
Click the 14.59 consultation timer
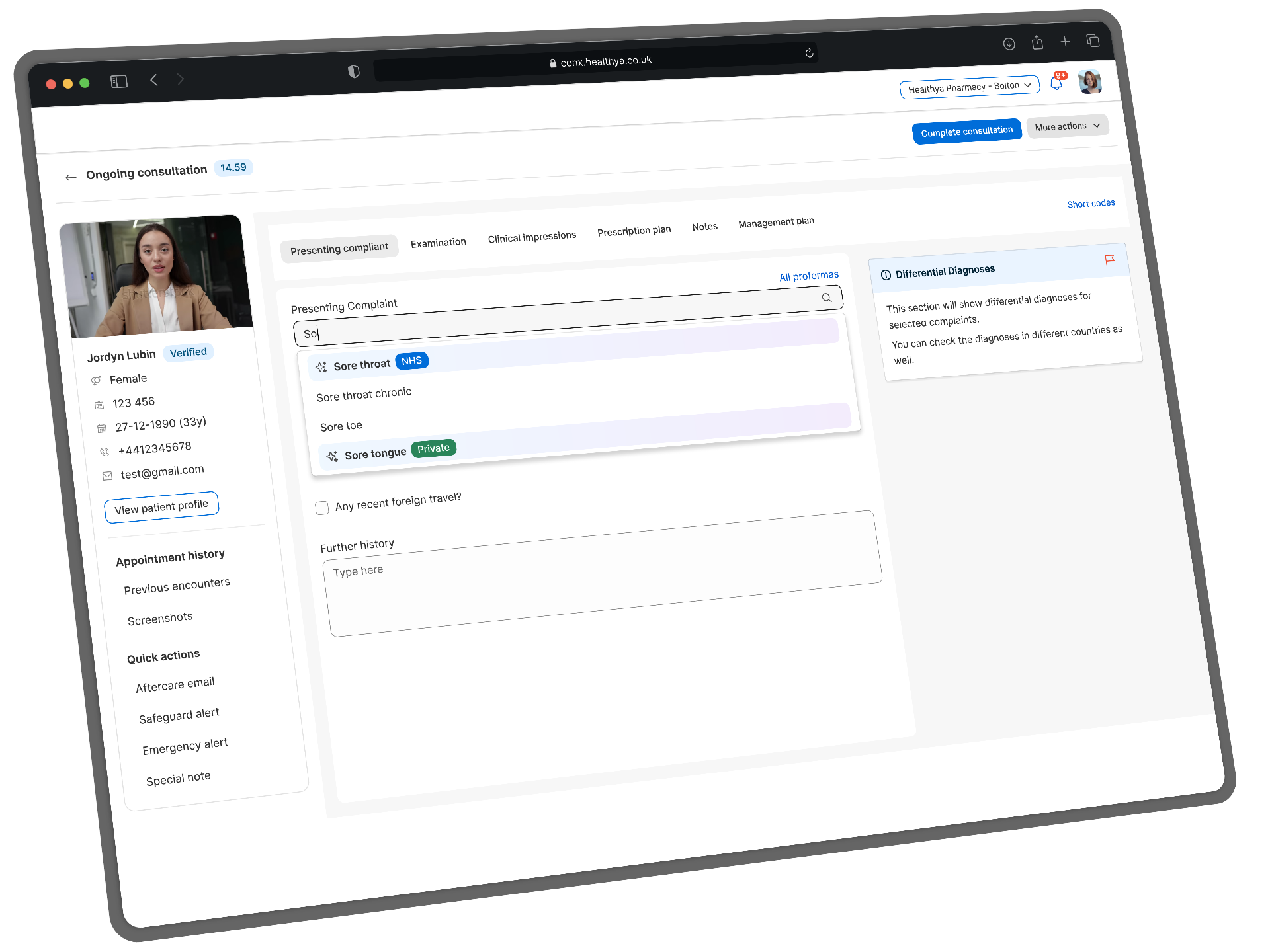233,168
